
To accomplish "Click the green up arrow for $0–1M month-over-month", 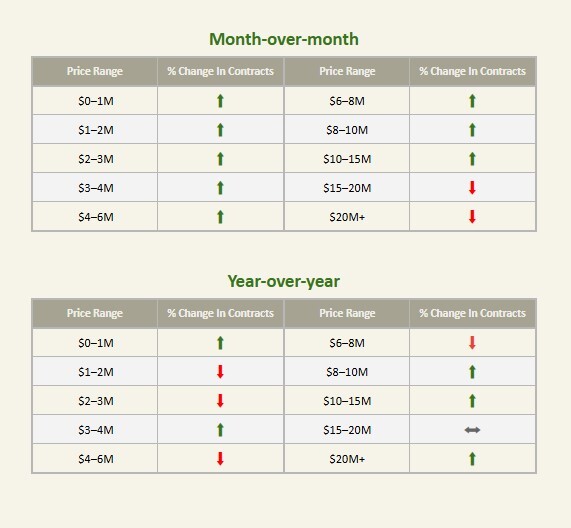I will coord(220,101).
